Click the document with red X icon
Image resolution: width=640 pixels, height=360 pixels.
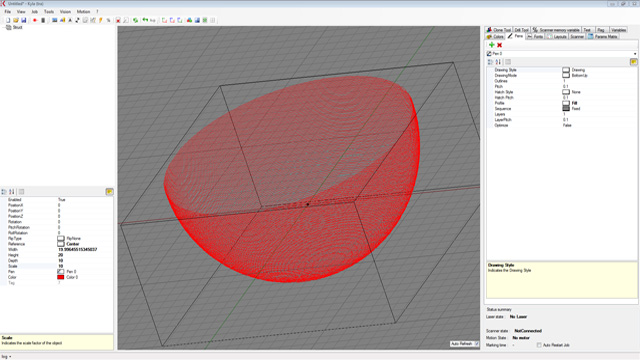pos(118,20)
